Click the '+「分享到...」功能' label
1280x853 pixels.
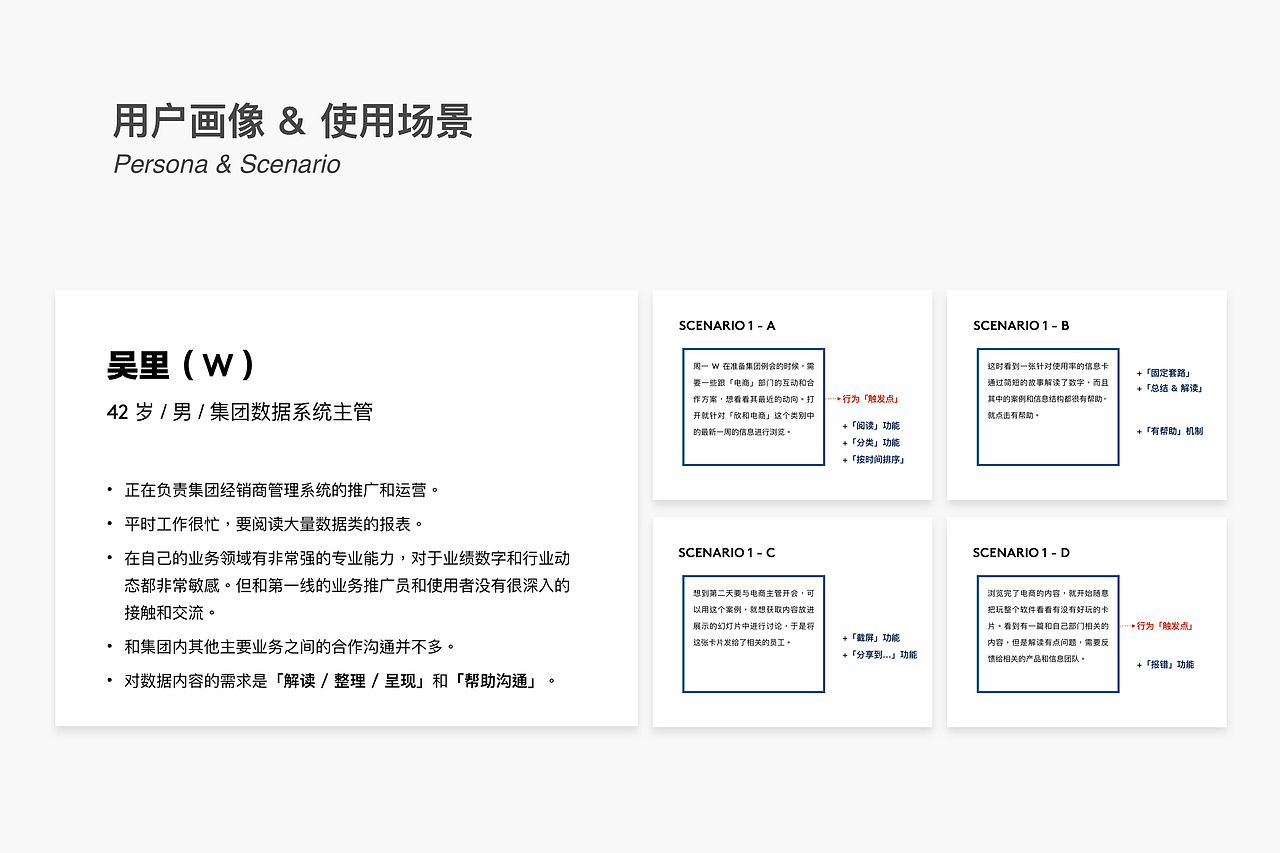879,655
